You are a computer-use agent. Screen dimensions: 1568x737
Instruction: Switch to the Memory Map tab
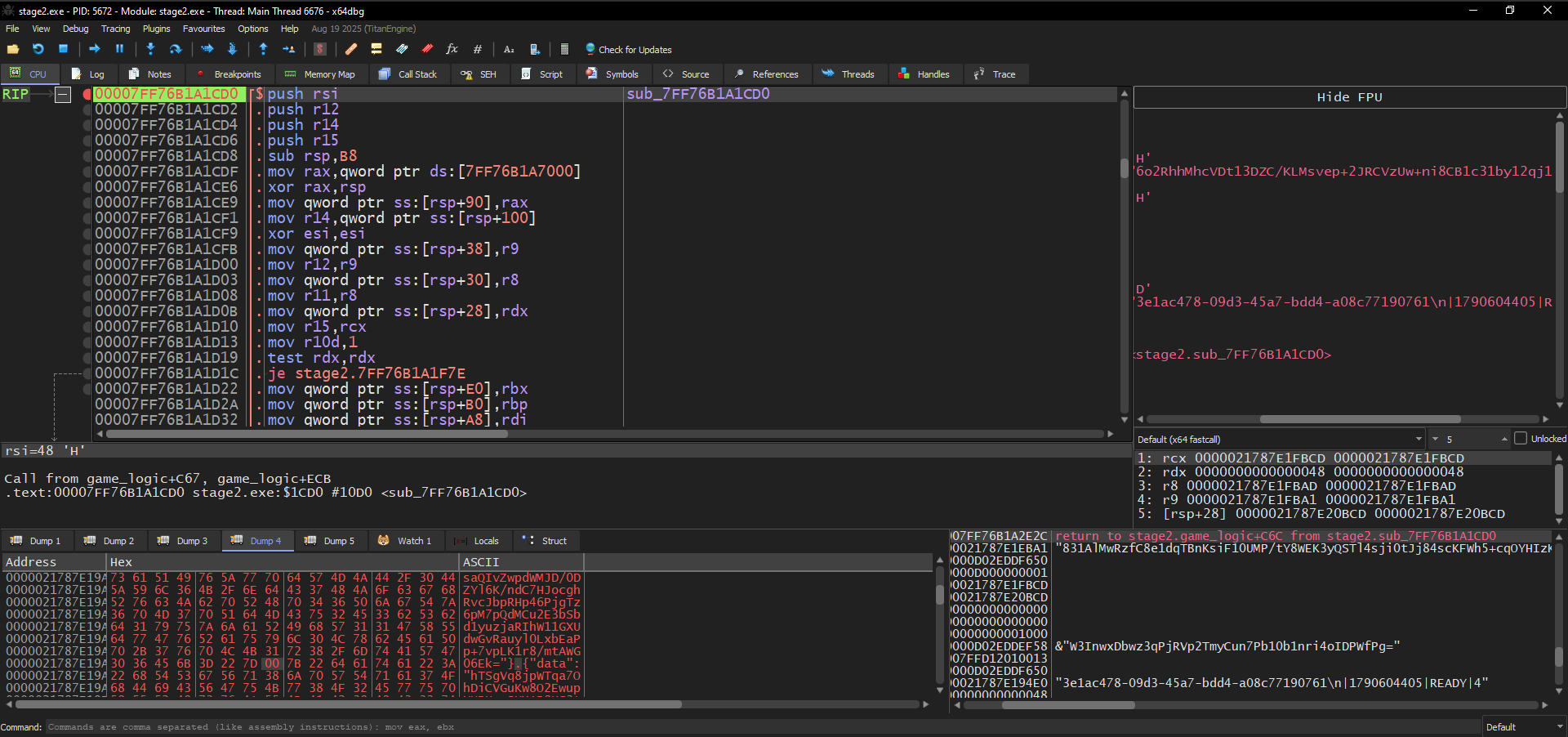[320, 74]
